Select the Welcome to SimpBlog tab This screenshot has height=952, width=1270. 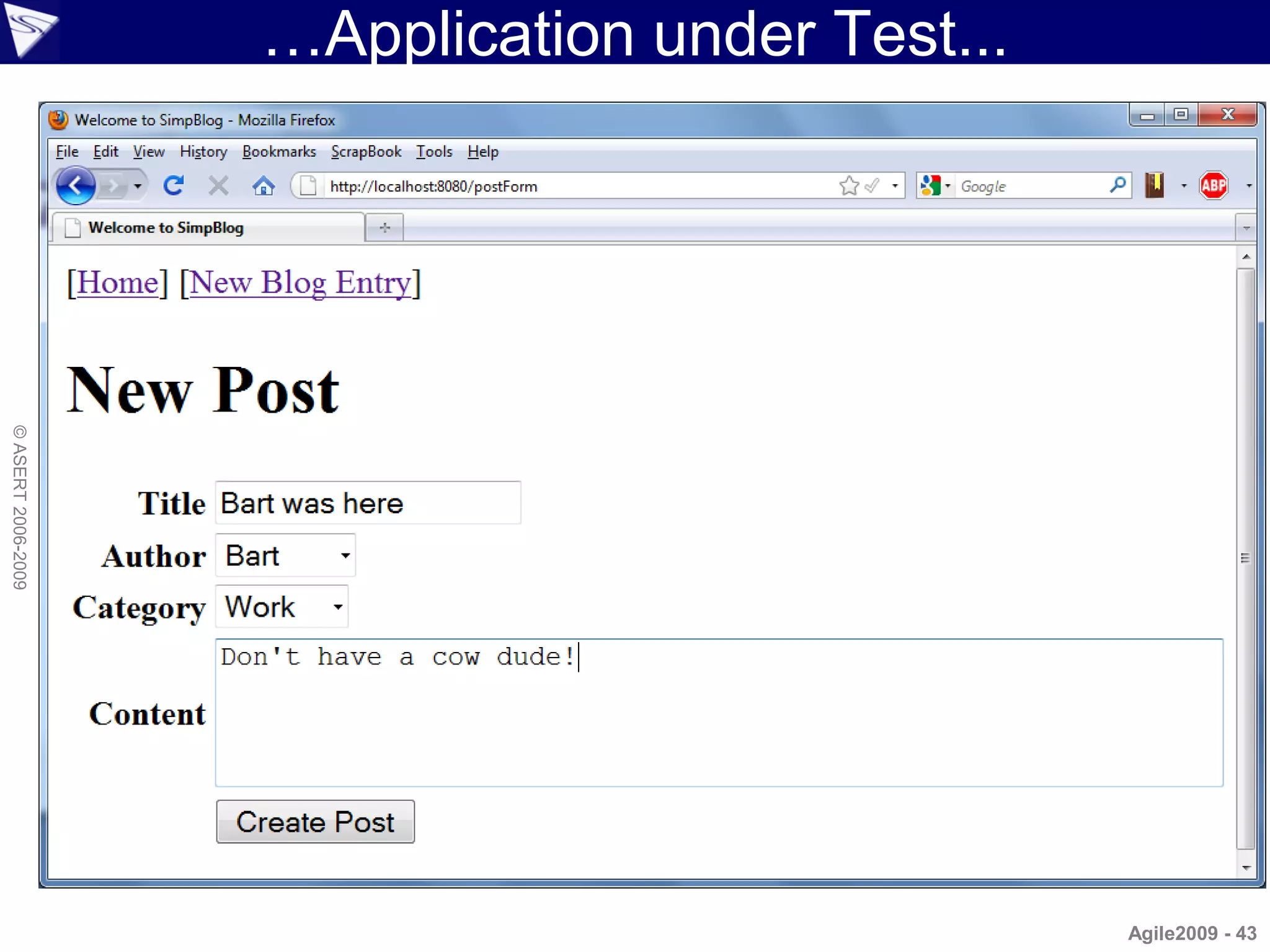pos(208,227)
